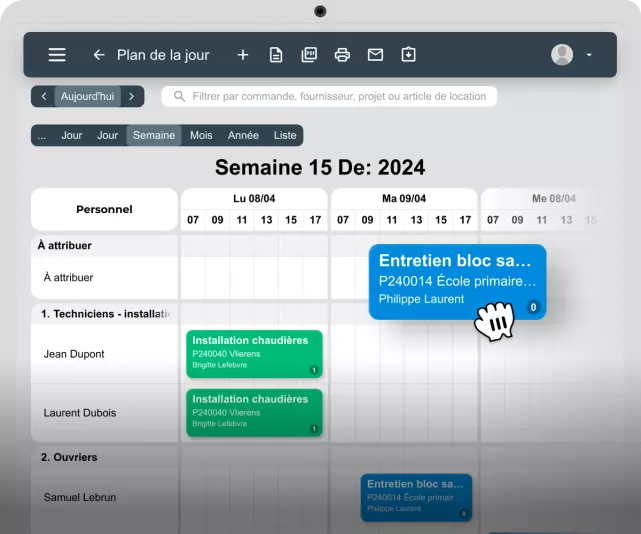Go back with the left arrow
The width and height of the screenshot is (641, 534).
coord(99,55)
